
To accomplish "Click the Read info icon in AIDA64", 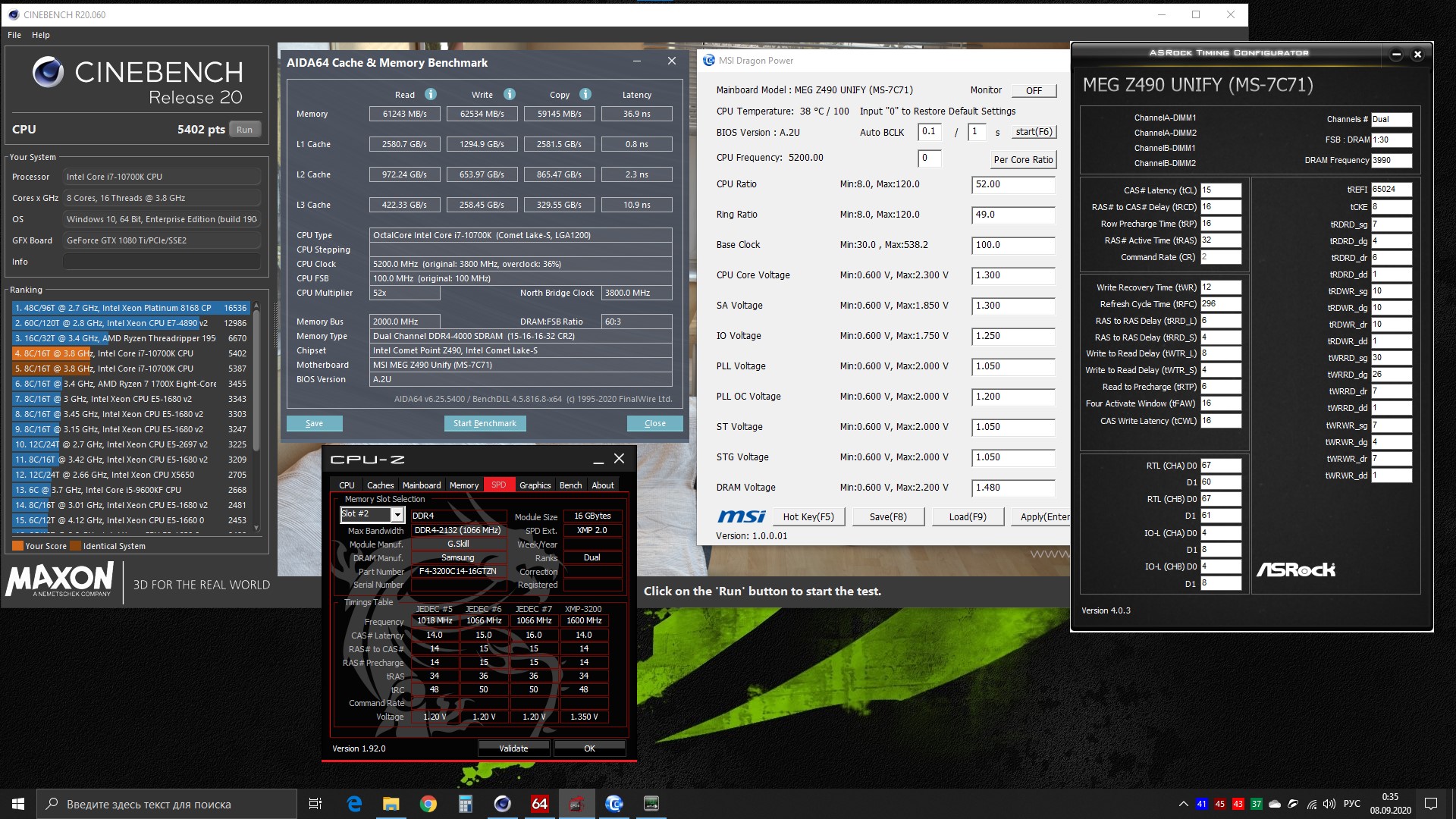I will click(430, 94).
